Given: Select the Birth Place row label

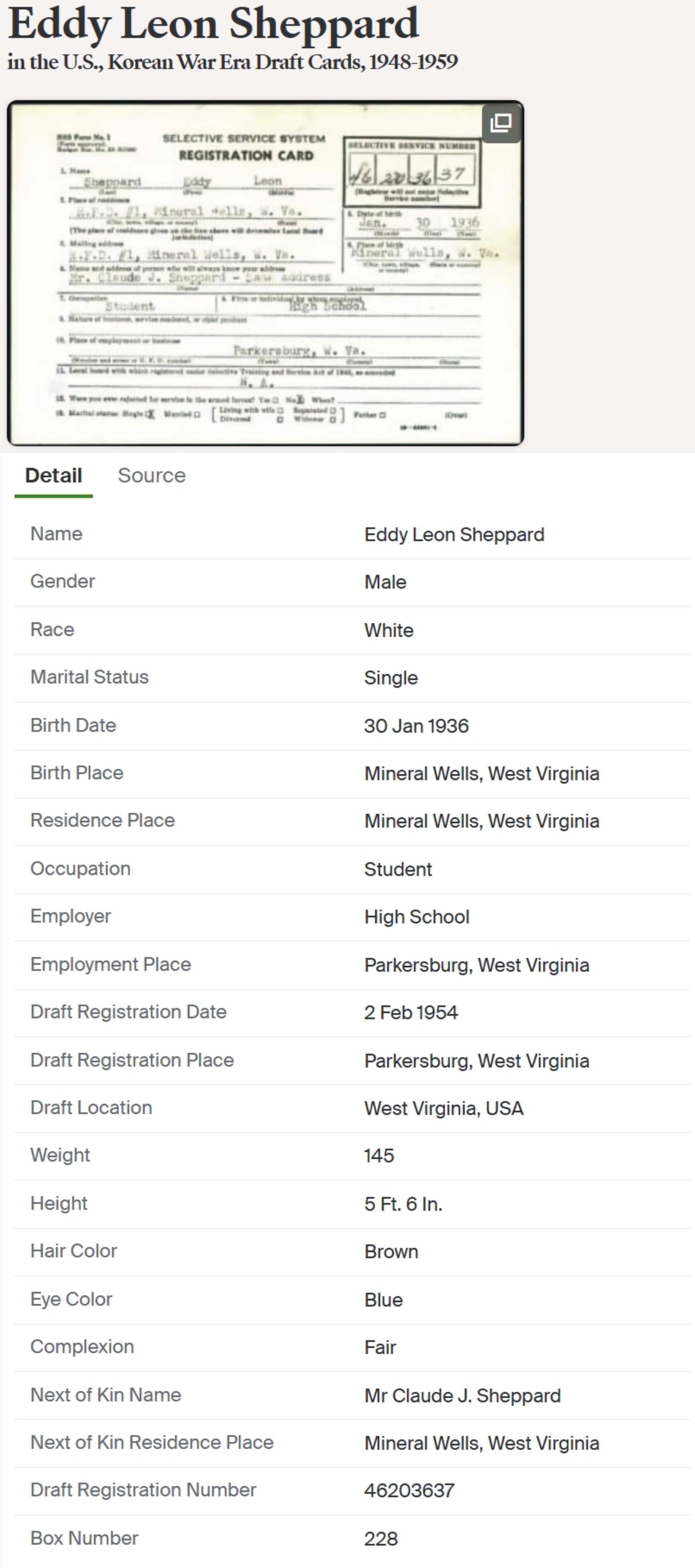Looking at the screenshot, I should pyautogui.click(x=76, y=773).
